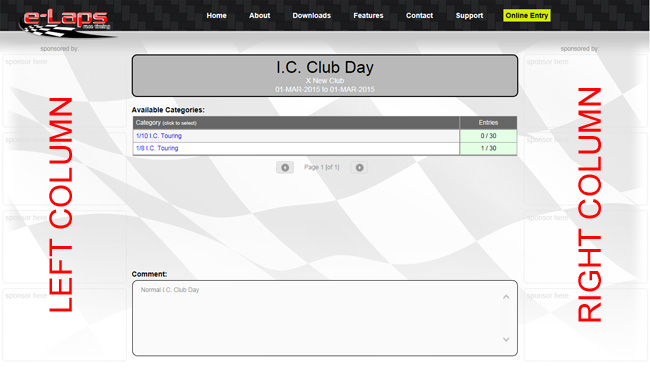Click inside the Comment text area

325,318
